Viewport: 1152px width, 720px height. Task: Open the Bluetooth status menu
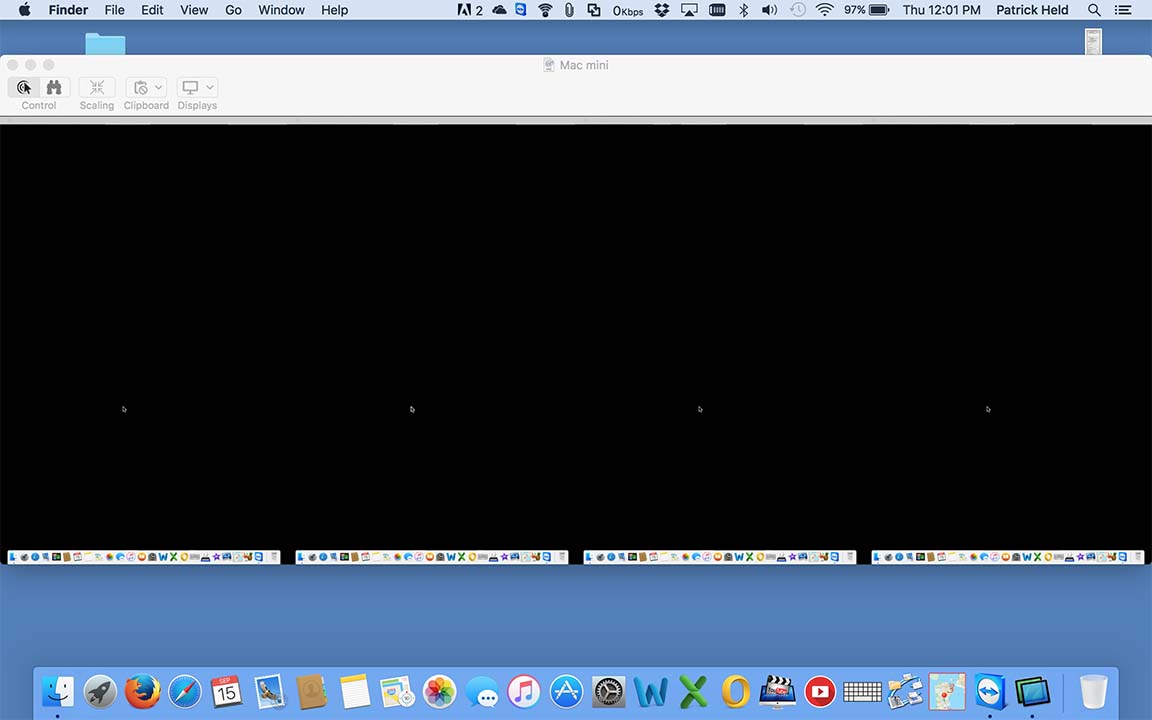744,10
